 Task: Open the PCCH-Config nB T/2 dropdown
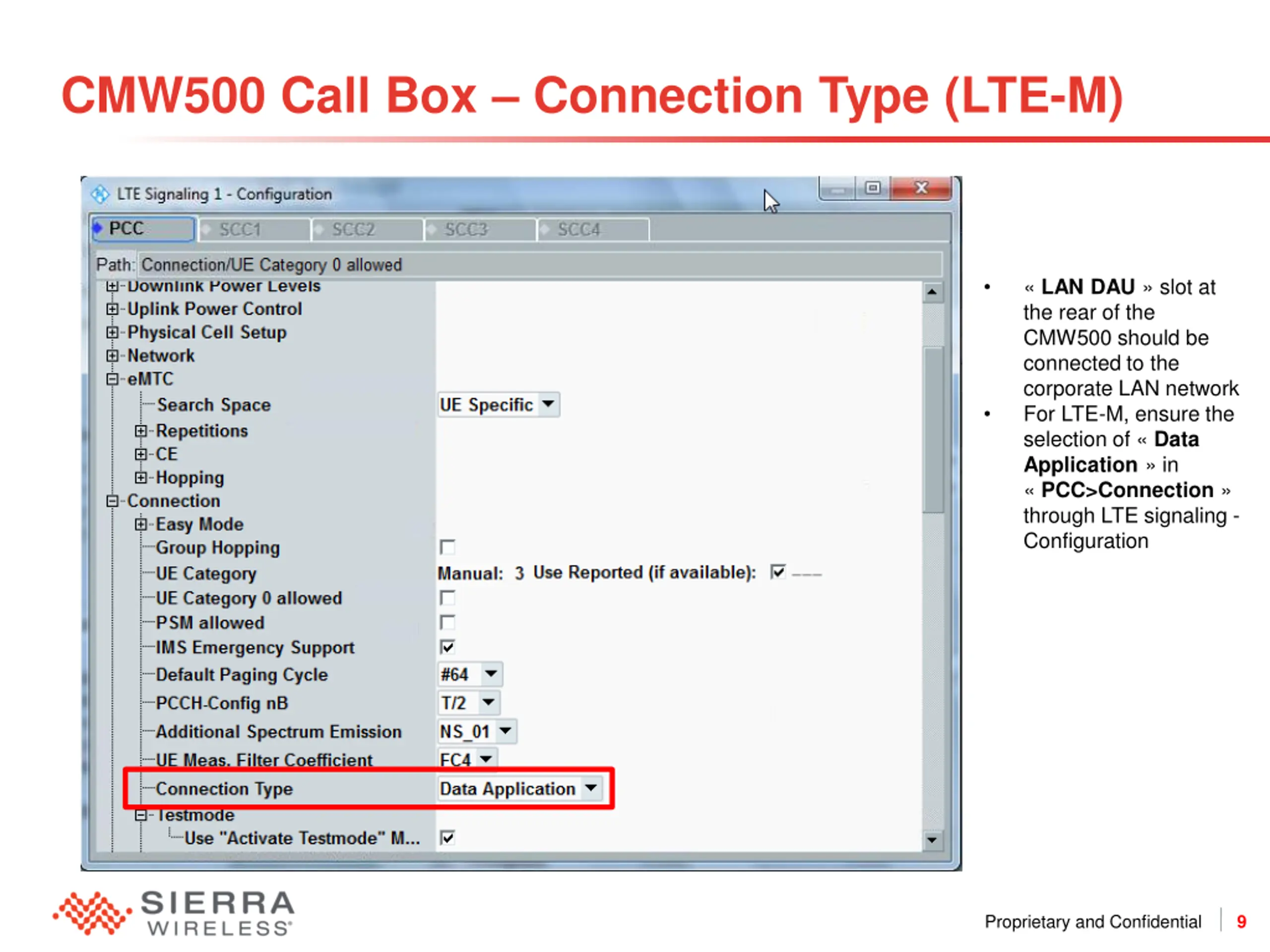pyautogui.click(x=468, y=703)
